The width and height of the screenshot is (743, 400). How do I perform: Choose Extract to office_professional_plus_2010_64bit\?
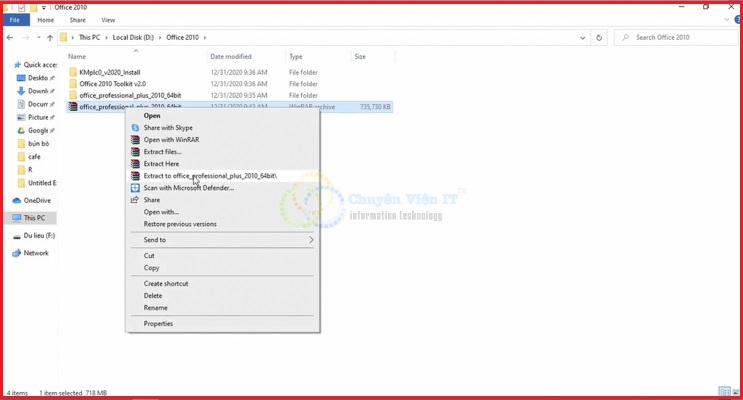(223, 176)
